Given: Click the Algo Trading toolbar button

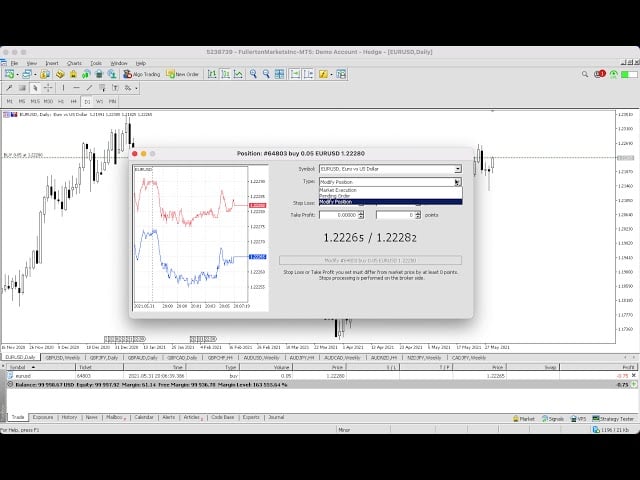Looking at the screenshot, I should (142, 74).
